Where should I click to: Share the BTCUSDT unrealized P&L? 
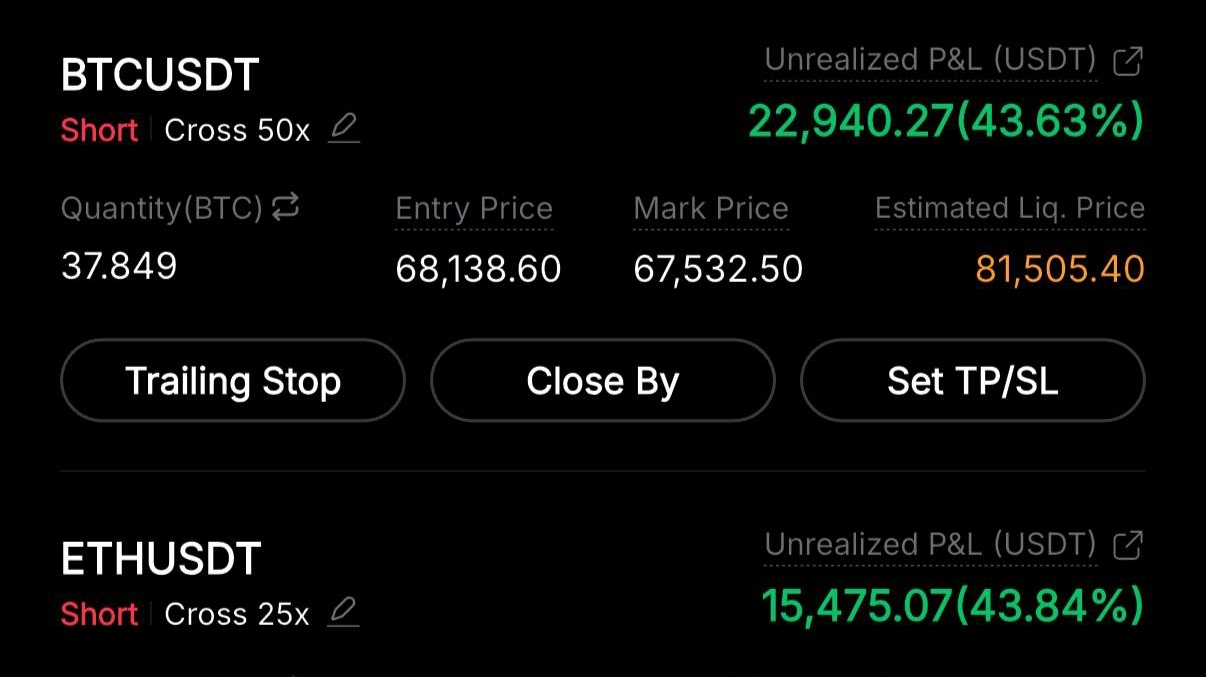(x=1128, y=61)
